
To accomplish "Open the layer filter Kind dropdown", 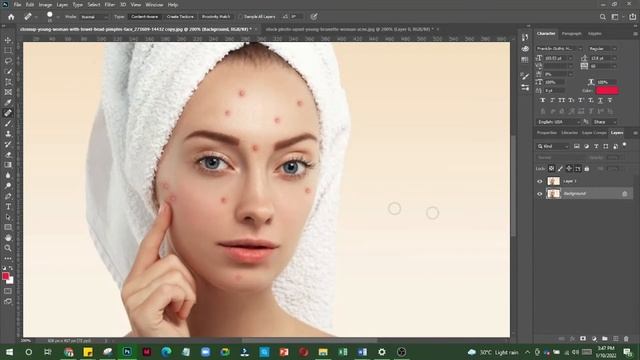I will pos(553,146).
